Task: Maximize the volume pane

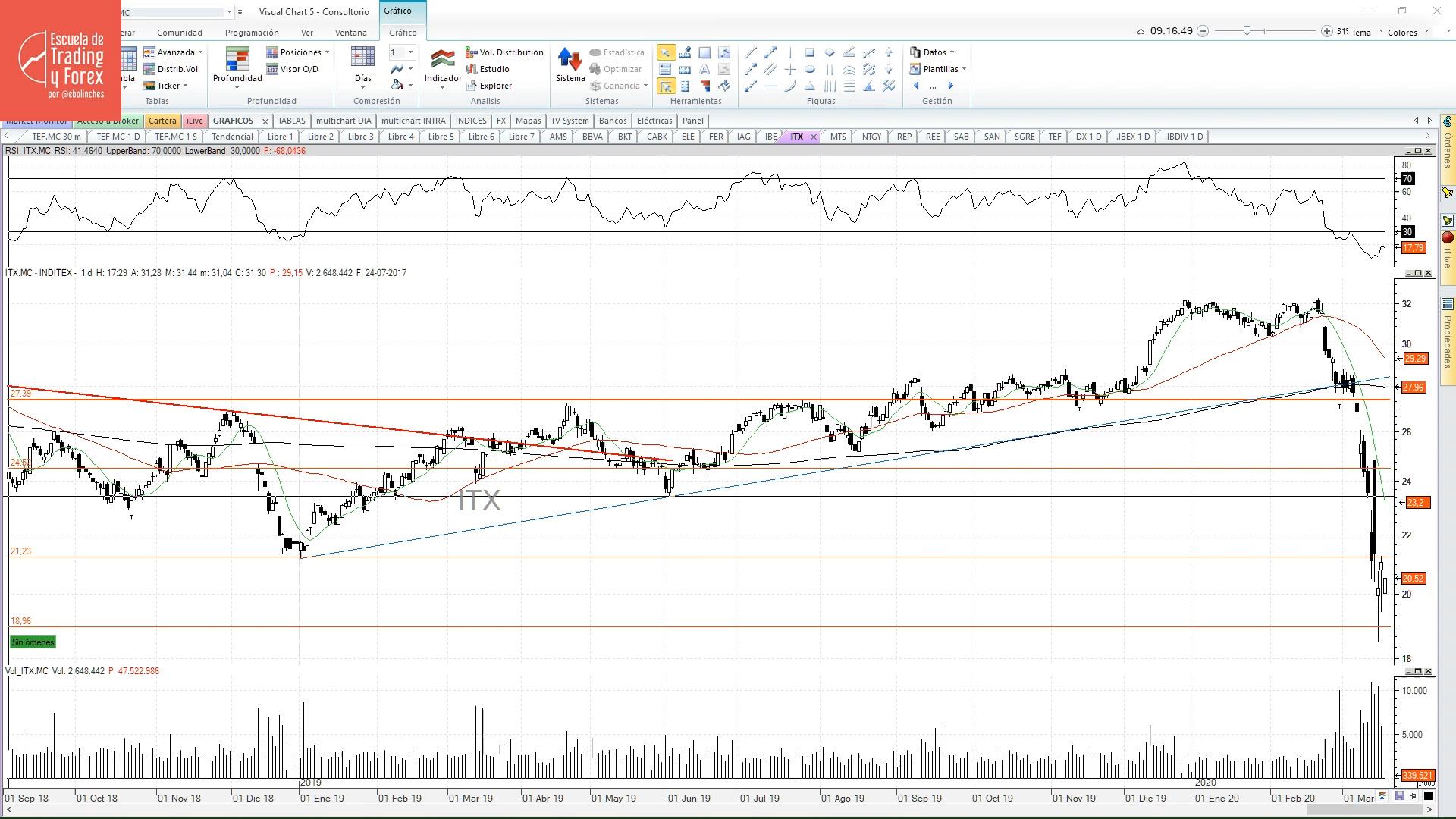Action: coord(1418,671)
